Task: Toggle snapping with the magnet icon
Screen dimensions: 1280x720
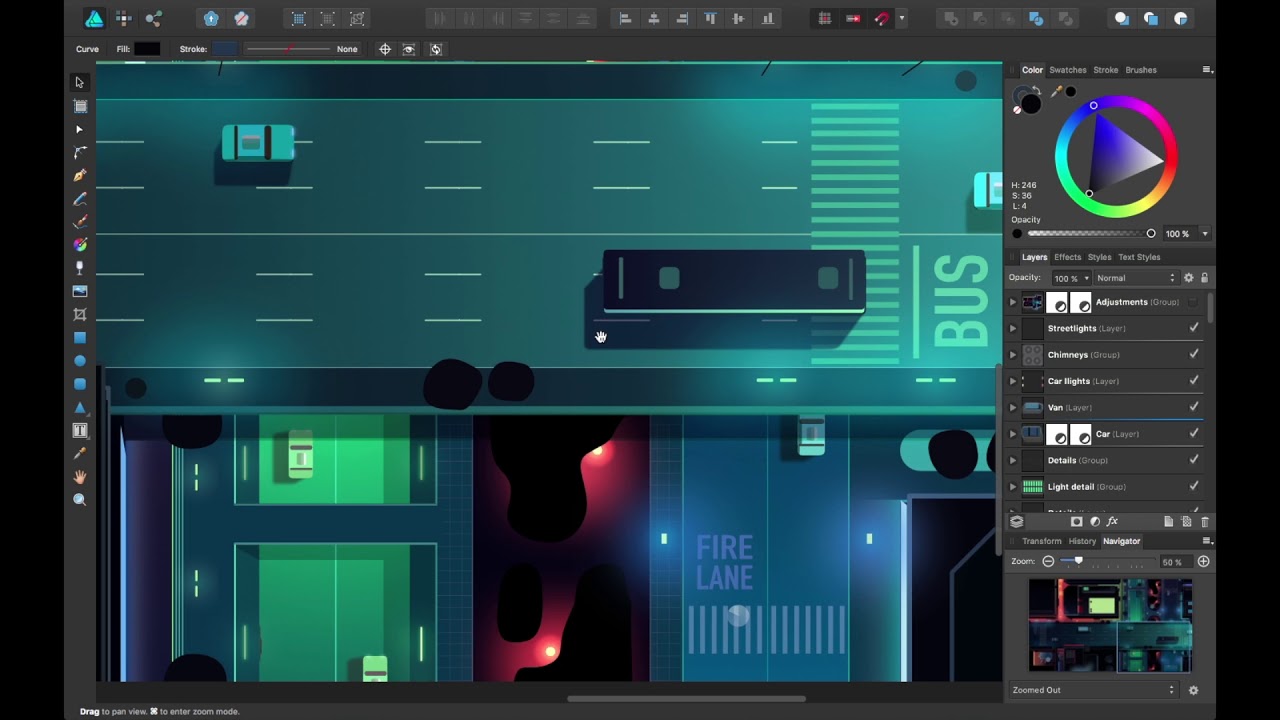Action: 881,18
